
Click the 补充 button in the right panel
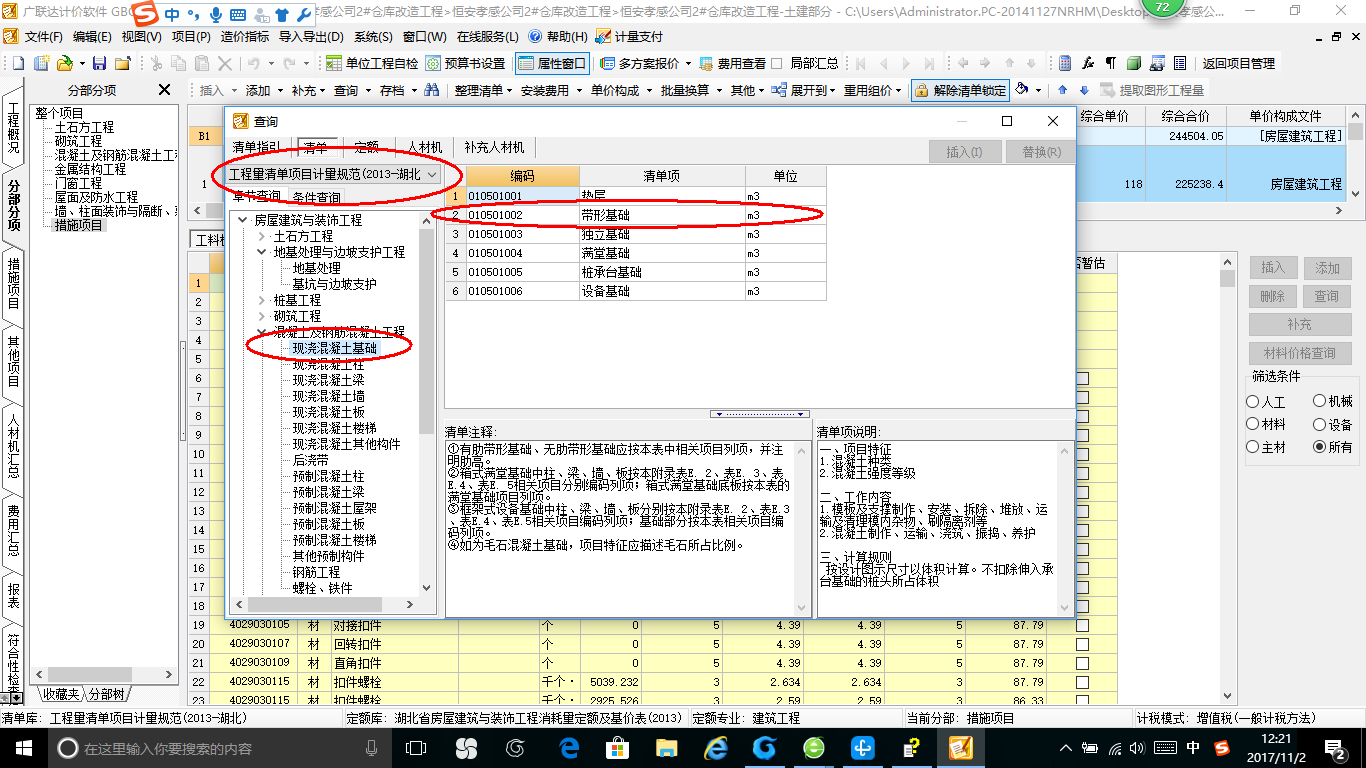tap(1299, 325)
